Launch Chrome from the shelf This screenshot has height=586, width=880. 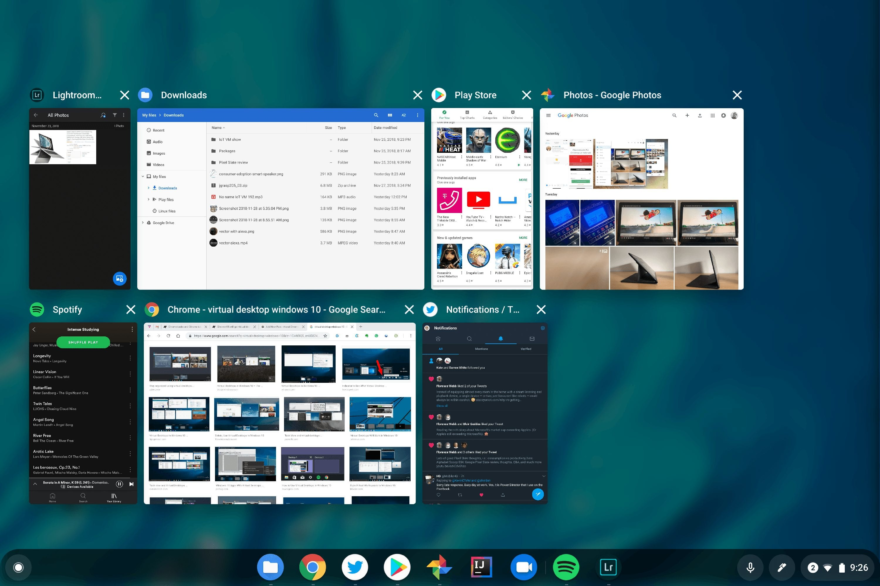313,567
